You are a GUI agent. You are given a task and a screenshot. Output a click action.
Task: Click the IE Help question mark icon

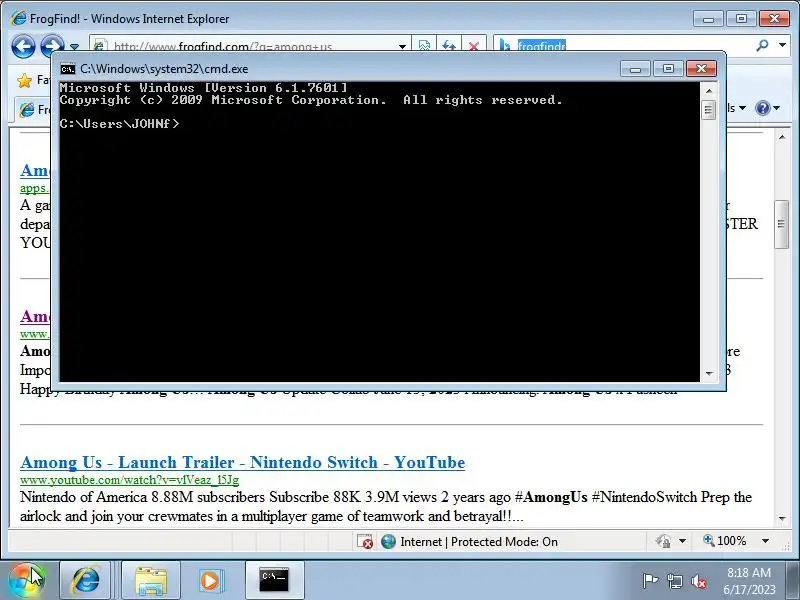[x=763, y=108]
